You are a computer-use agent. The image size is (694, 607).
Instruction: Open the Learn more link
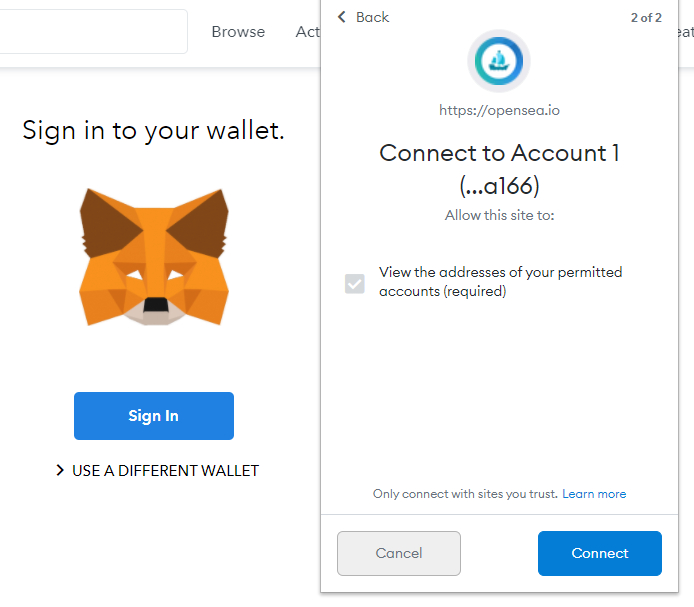tap(594, 494)
